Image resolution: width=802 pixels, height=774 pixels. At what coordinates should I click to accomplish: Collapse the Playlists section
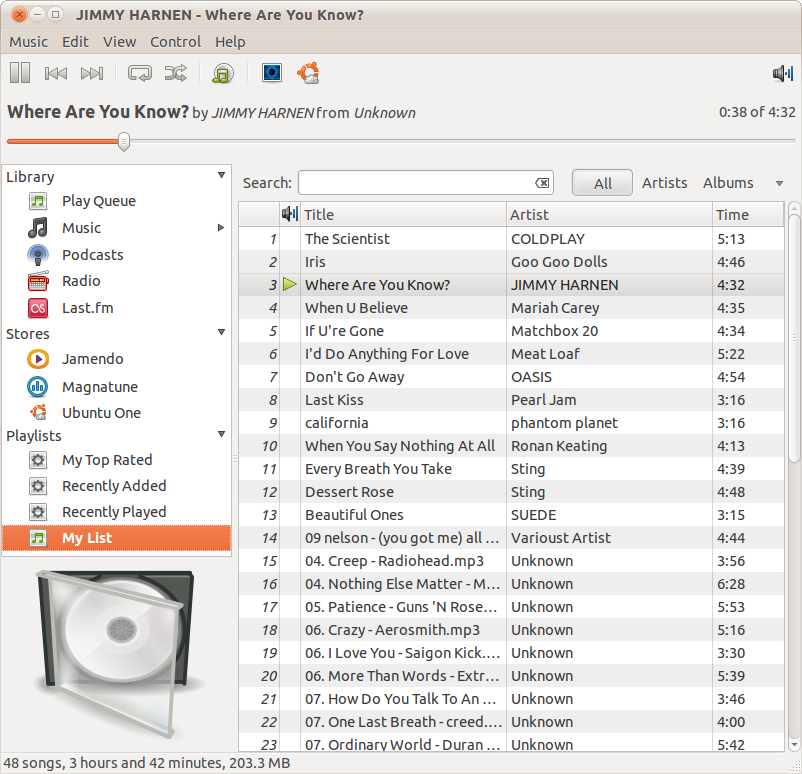(x=221, y=434)
